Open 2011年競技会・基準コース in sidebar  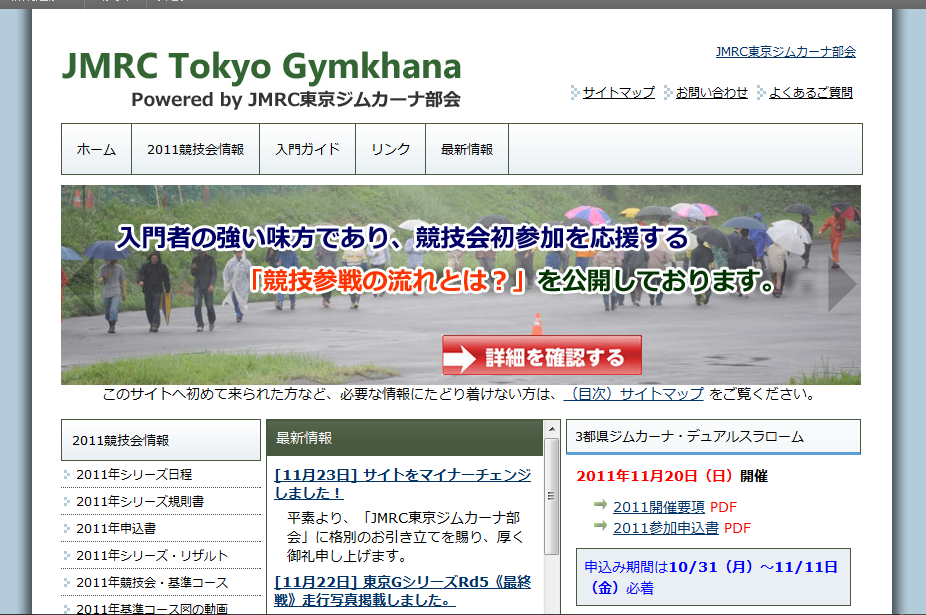pyautogui.click(x=152, y=583)
